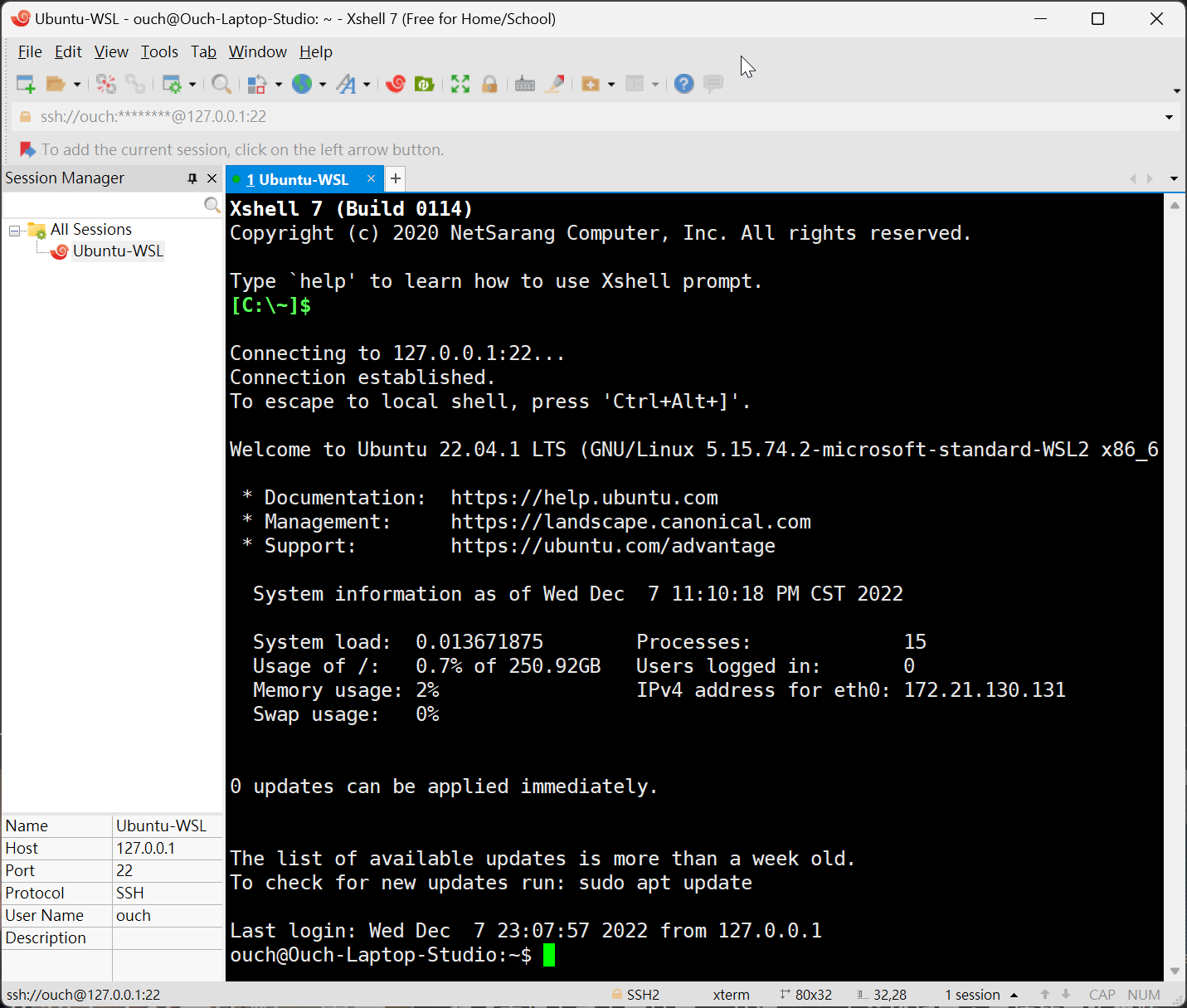Click the Host field showing 127.0.0.1
The height and width of the screenshot is (1008, 1187).
click(146, 848)
